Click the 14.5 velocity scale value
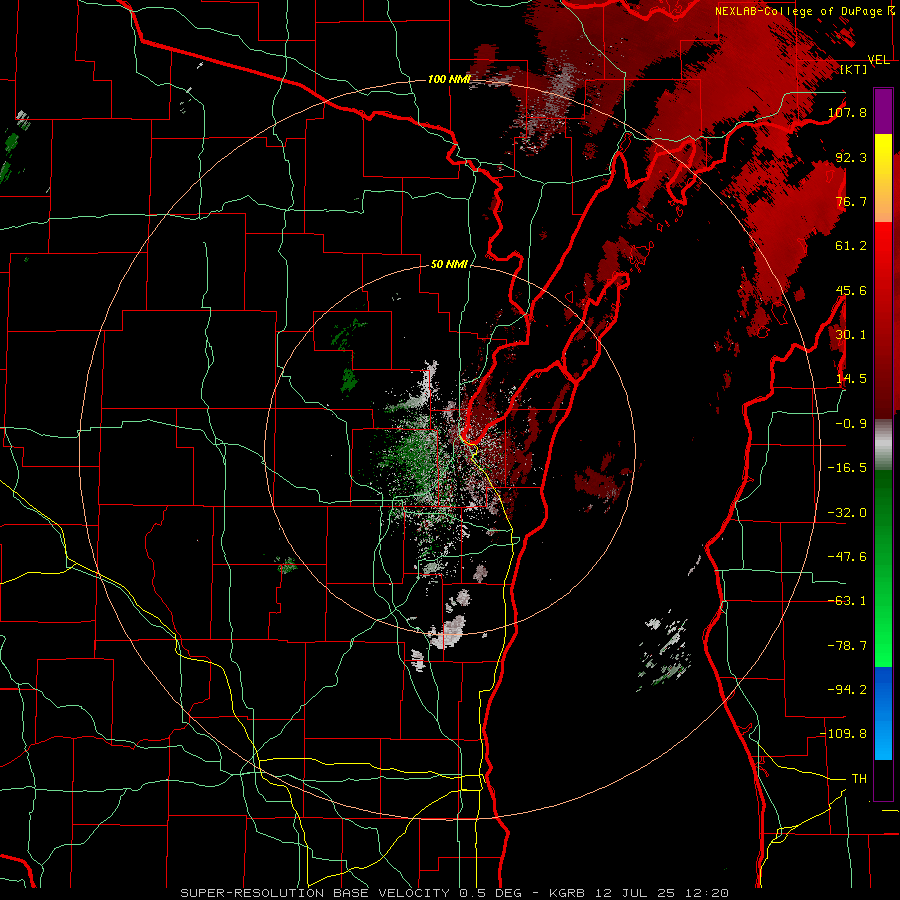This screenshot has width=900, height=900. click(x=851, y=379)
